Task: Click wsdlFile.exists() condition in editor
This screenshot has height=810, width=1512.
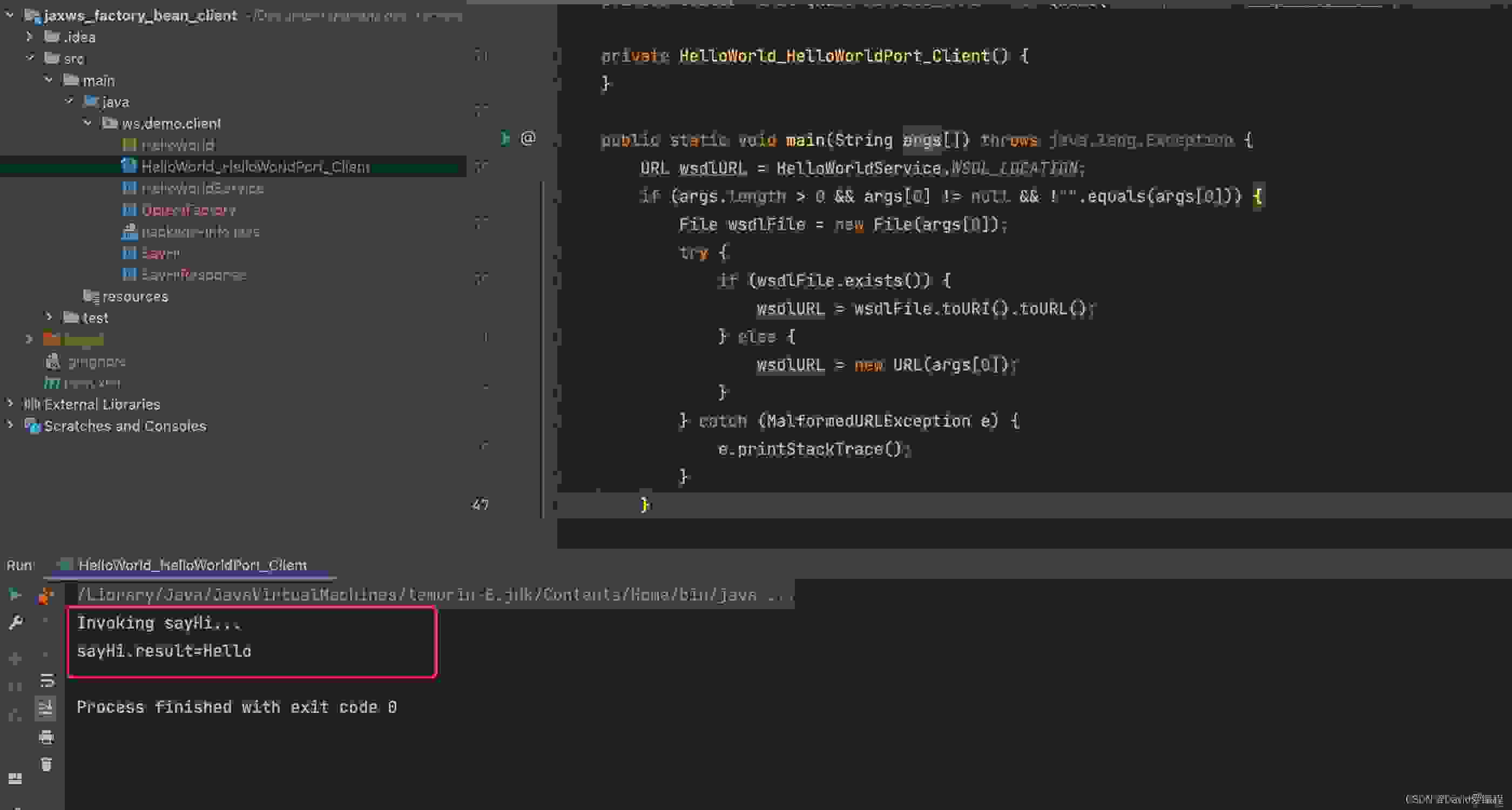Action: pyautogui.click(x=843, y=281)
